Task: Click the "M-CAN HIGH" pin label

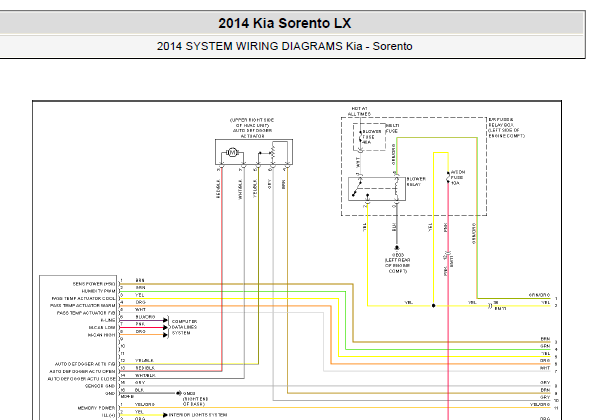Action: 101,335
